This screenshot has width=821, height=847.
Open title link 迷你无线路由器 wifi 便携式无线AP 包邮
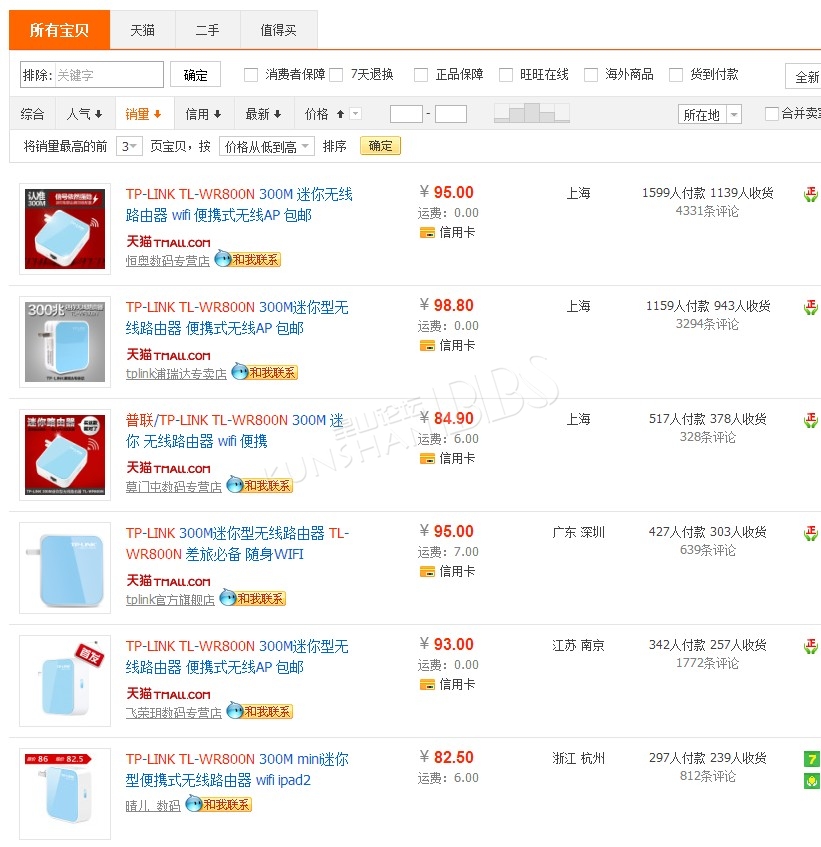pyautogui.click(x=239, y=205)
